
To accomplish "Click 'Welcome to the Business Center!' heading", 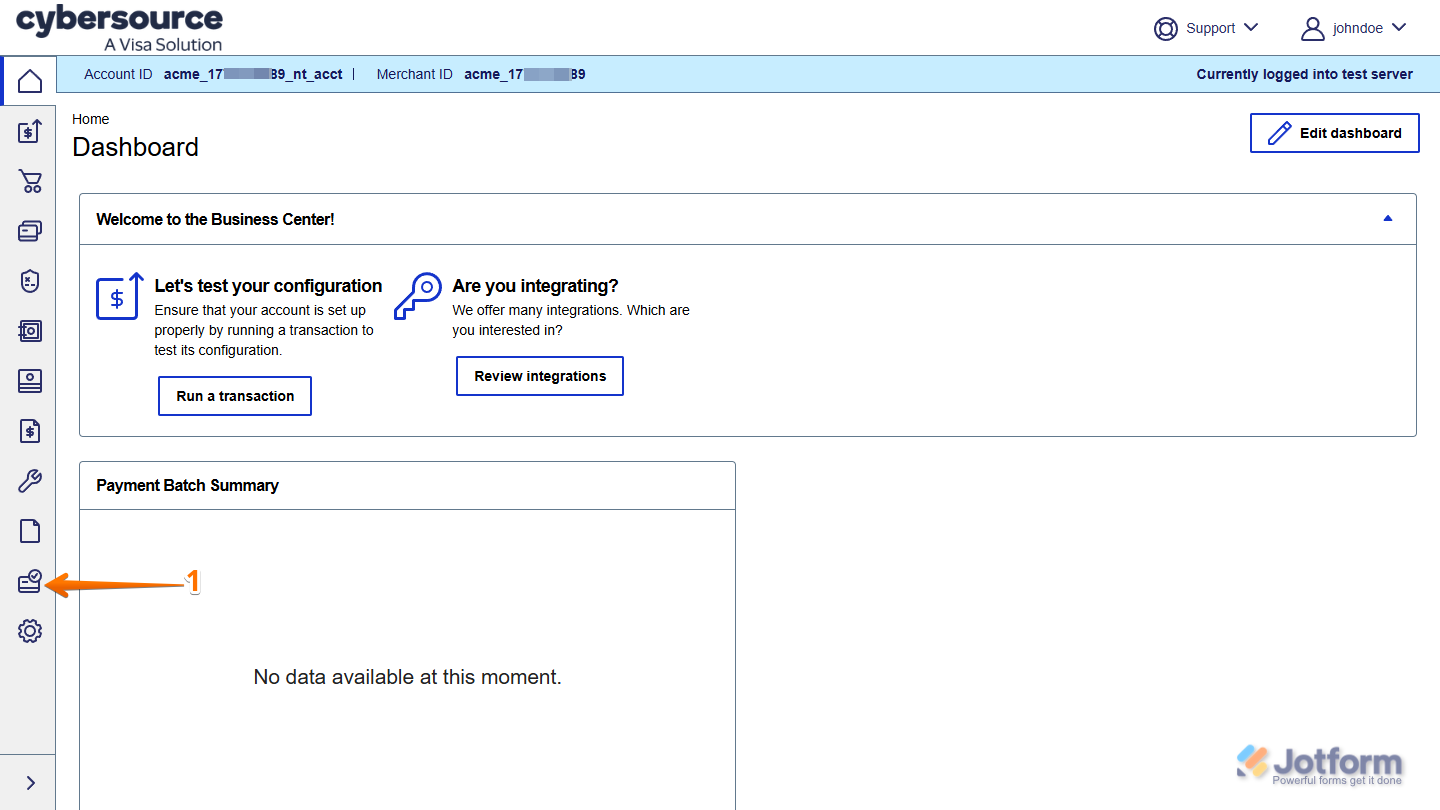I will [x=215, y=219].
